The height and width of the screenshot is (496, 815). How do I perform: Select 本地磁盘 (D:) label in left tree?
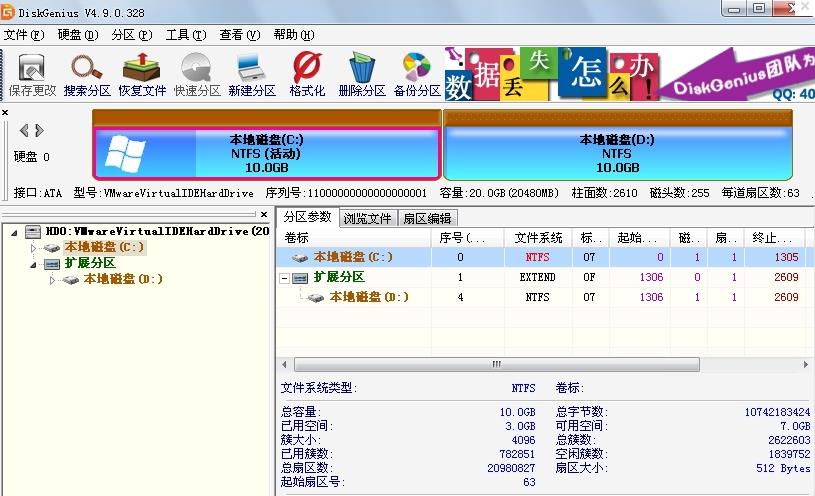[123, 279]
